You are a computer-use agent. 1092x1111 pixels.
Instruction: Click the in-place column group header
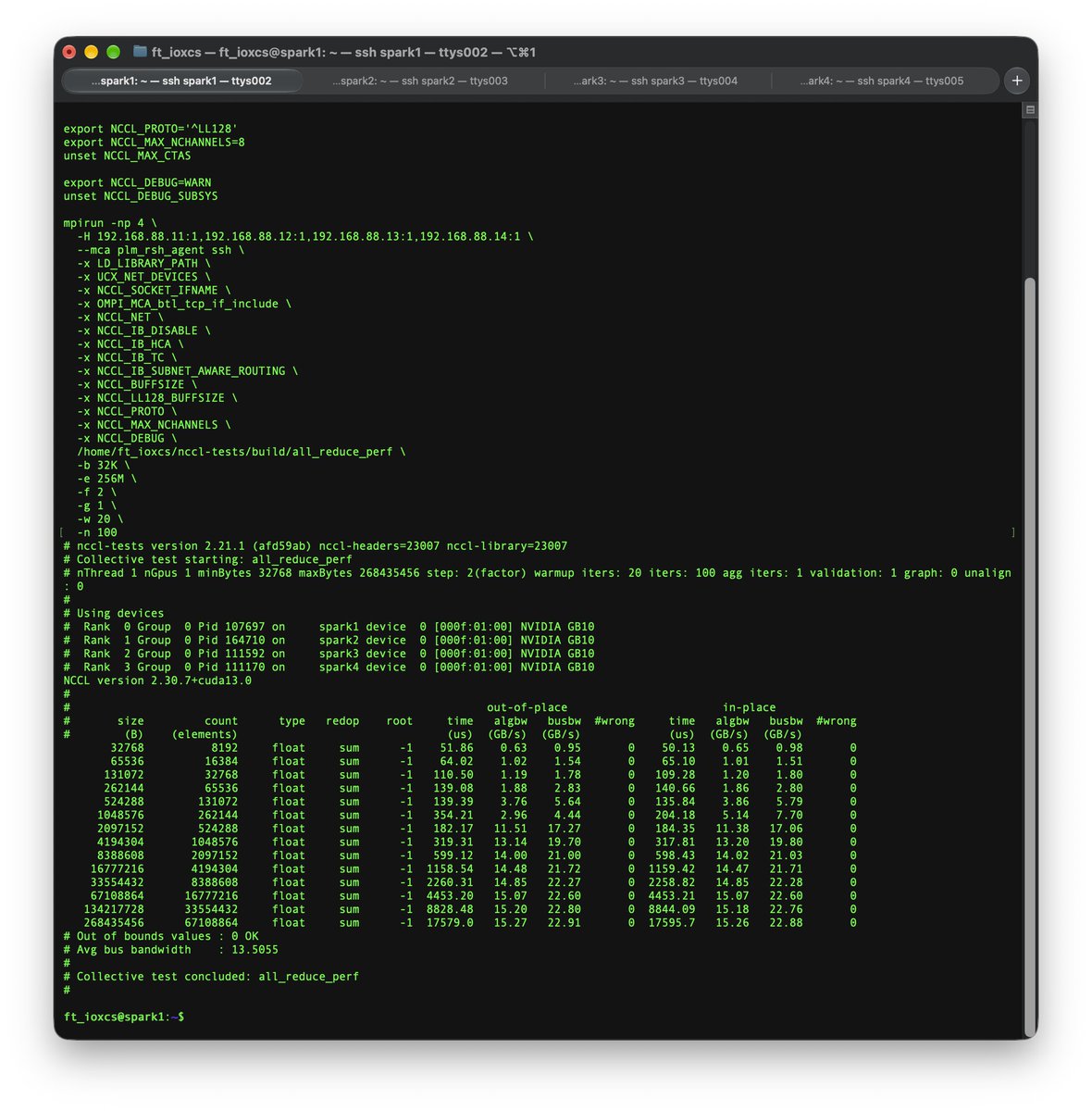[x=750, y=707]
